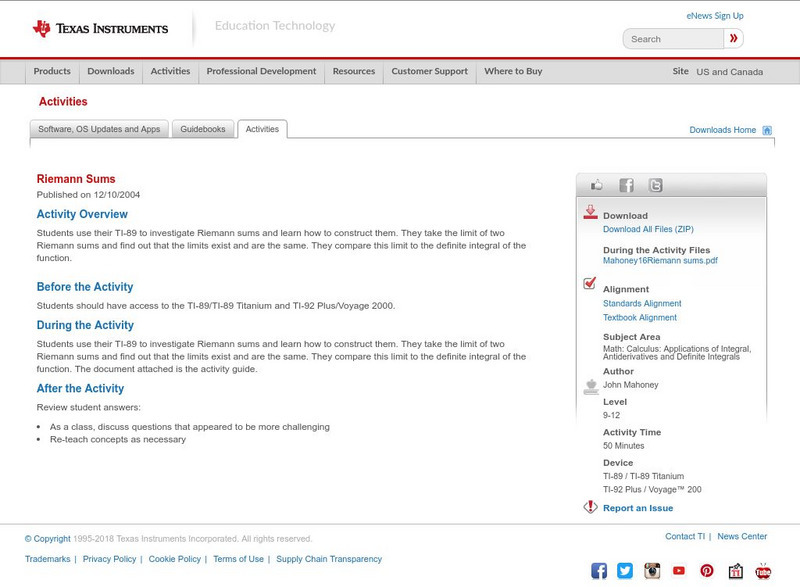Share the activity on Facebook
800x587 pixels.
point(625,185)
